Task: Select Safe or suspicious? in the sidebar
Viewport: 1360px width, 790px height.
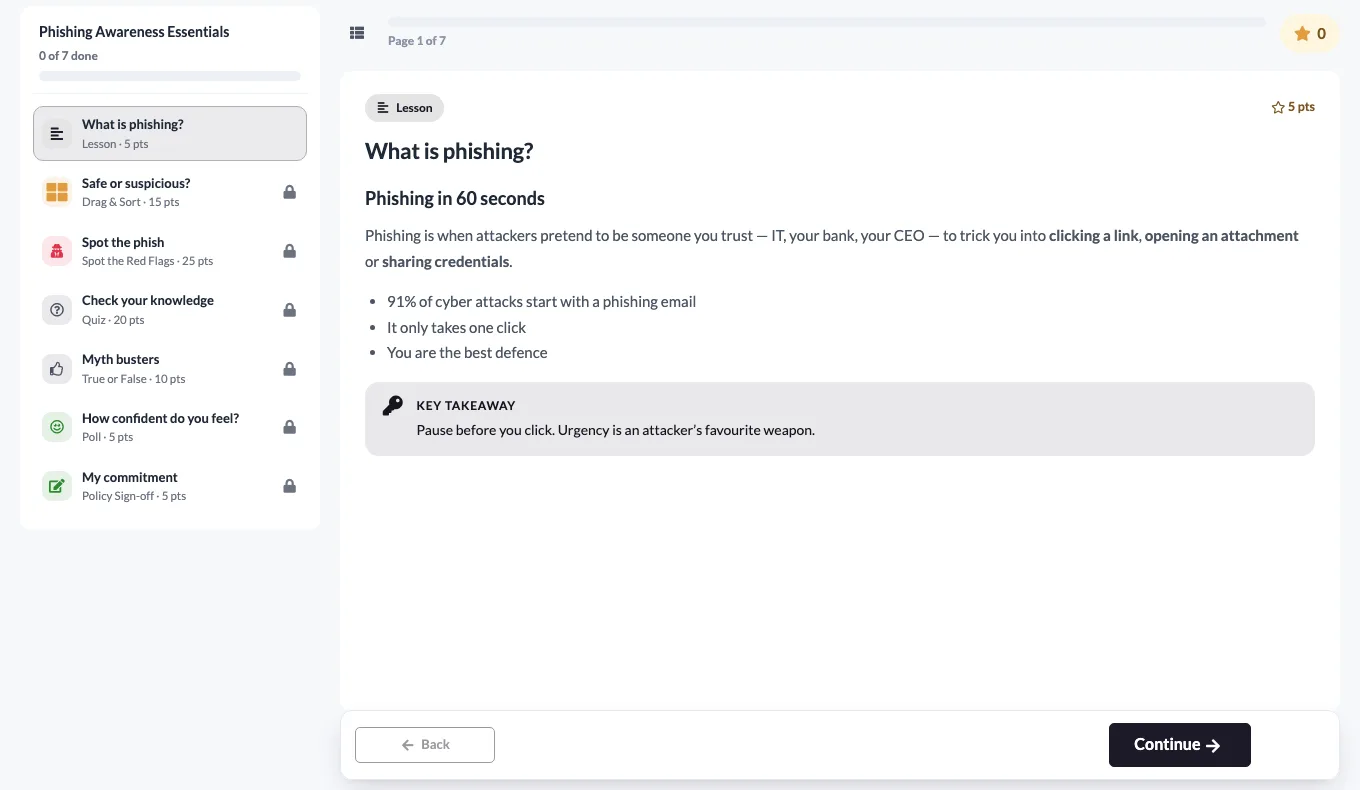Action: point(136,183)
